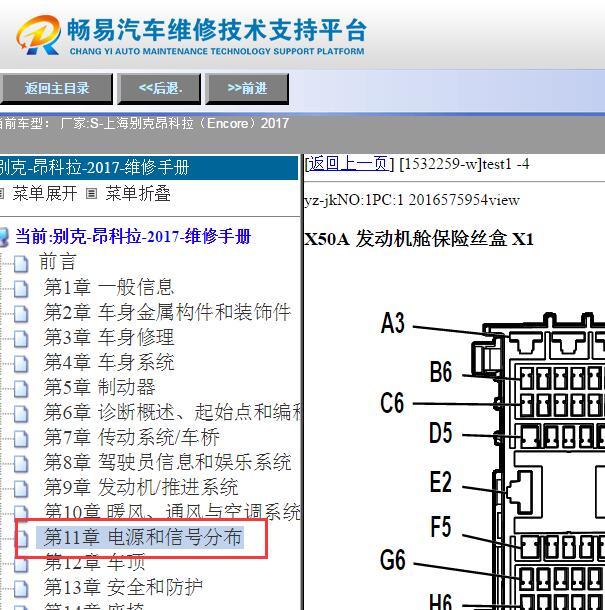This screenshot has height=610, width=605.
Task: Open 第7章 传动系统/车桥
Action: 132,437
